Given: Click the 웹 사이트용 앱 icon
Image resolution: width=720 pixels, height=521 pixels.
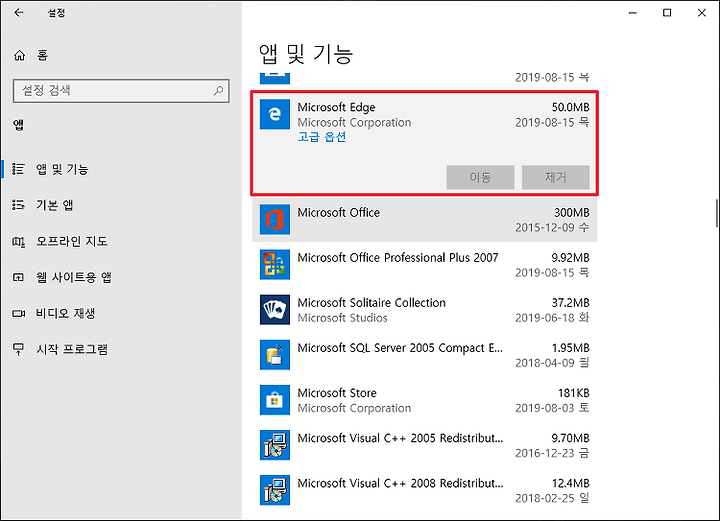Looking at the screenshot, I should pos(18,277).
